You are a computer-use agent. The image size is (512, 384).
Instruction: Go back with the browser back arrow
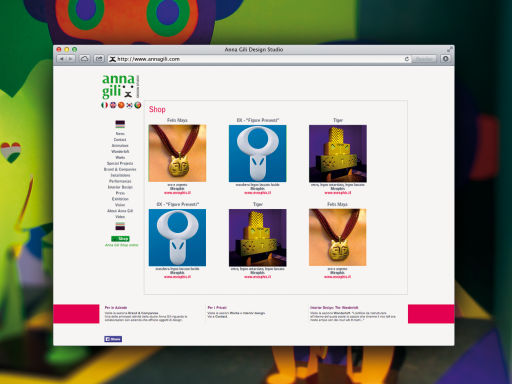click(x=62, y=59)
